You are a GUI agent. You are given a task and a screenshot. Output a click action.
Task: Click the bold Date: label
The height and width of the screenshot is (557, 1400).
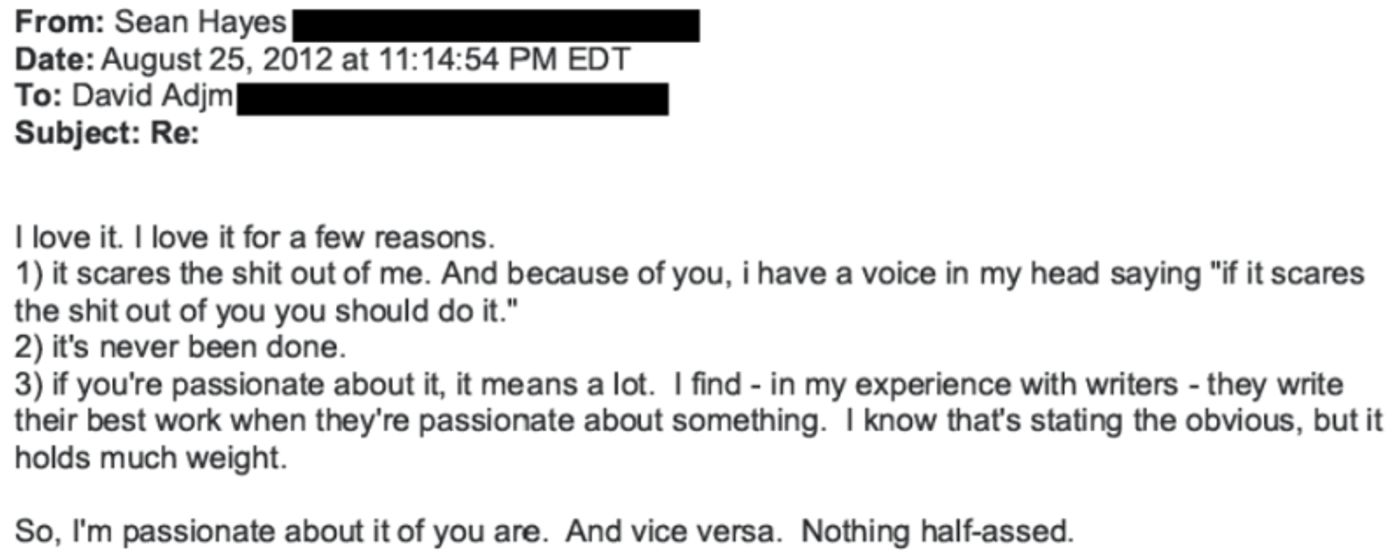[x=54, y=59]
